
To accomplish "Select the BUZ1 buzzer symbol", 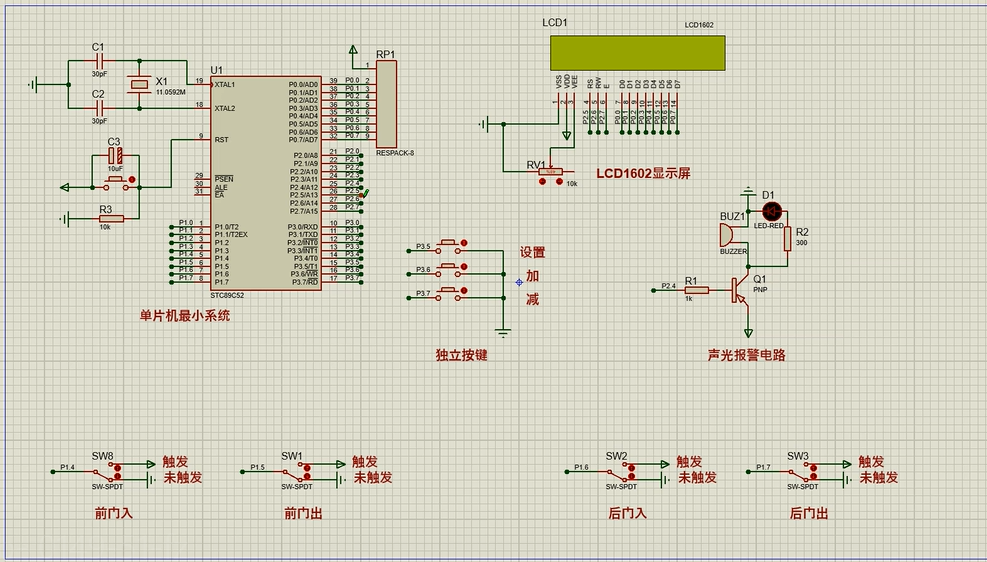I will pyautogui.click(x=728, y=235).
